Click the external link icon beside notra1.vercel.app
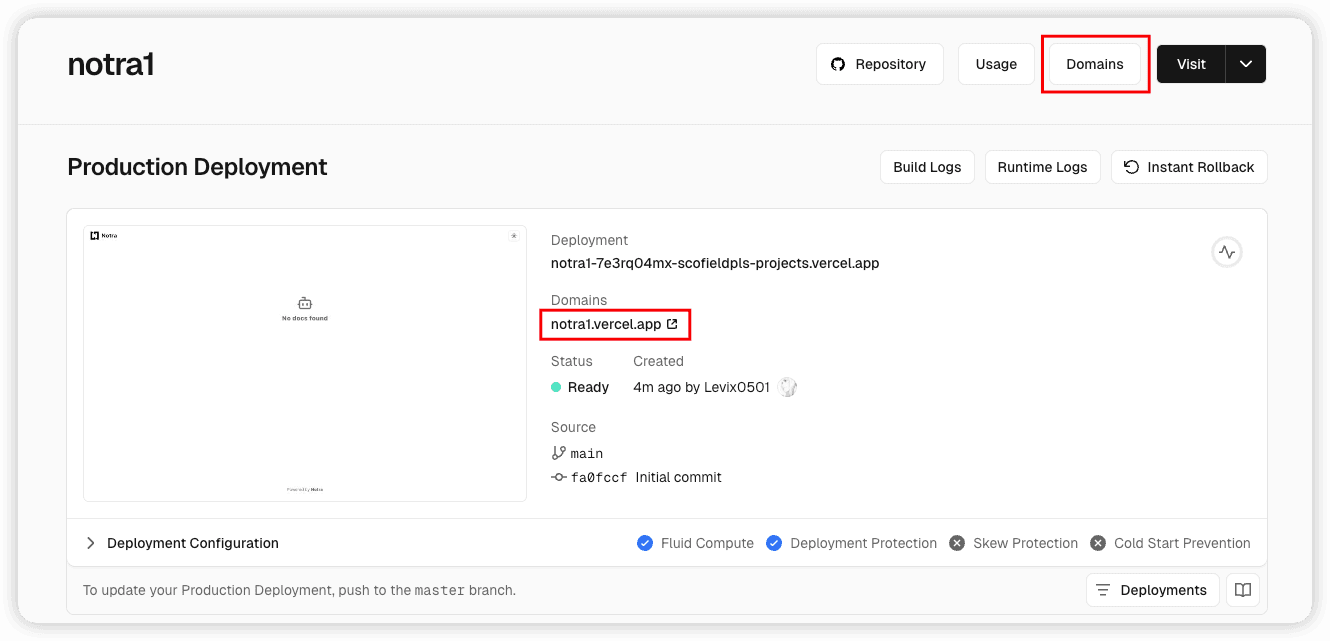 tap(672, 324)
